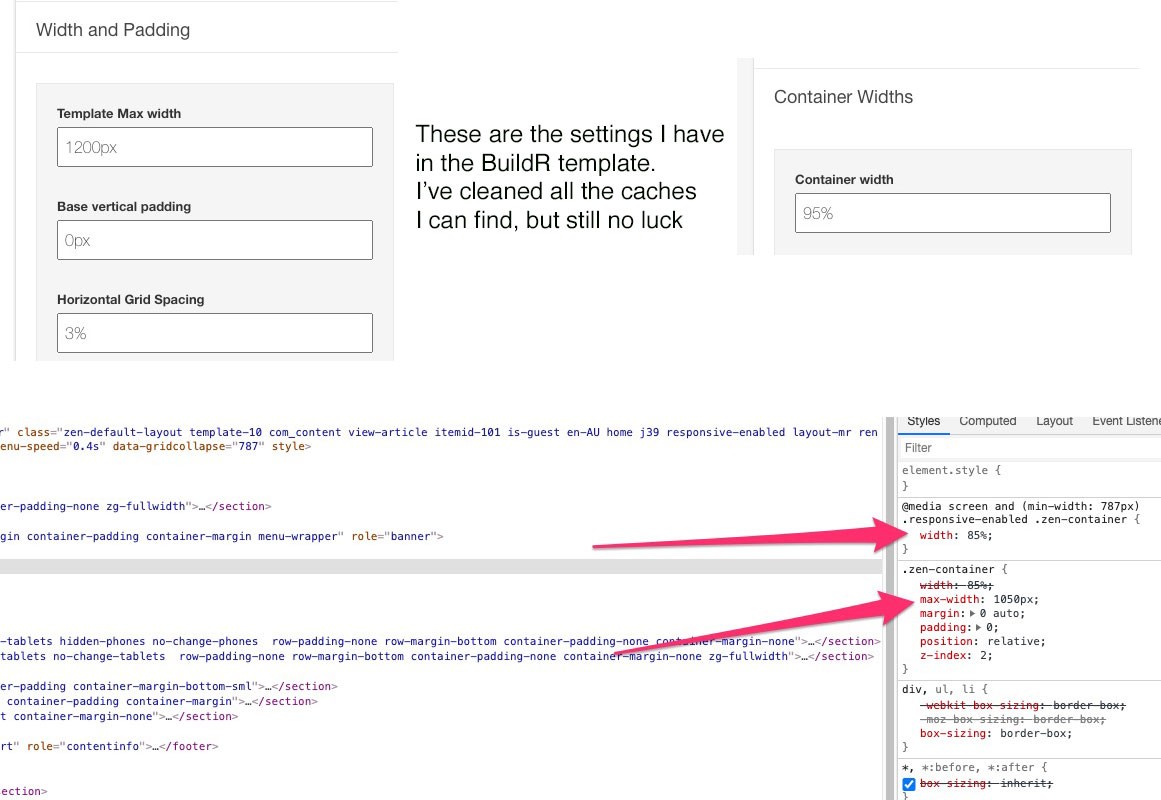Screen dimensions: 1161x800
Task: Expand the margin shorthand triangle
Action: pos(972,614)
